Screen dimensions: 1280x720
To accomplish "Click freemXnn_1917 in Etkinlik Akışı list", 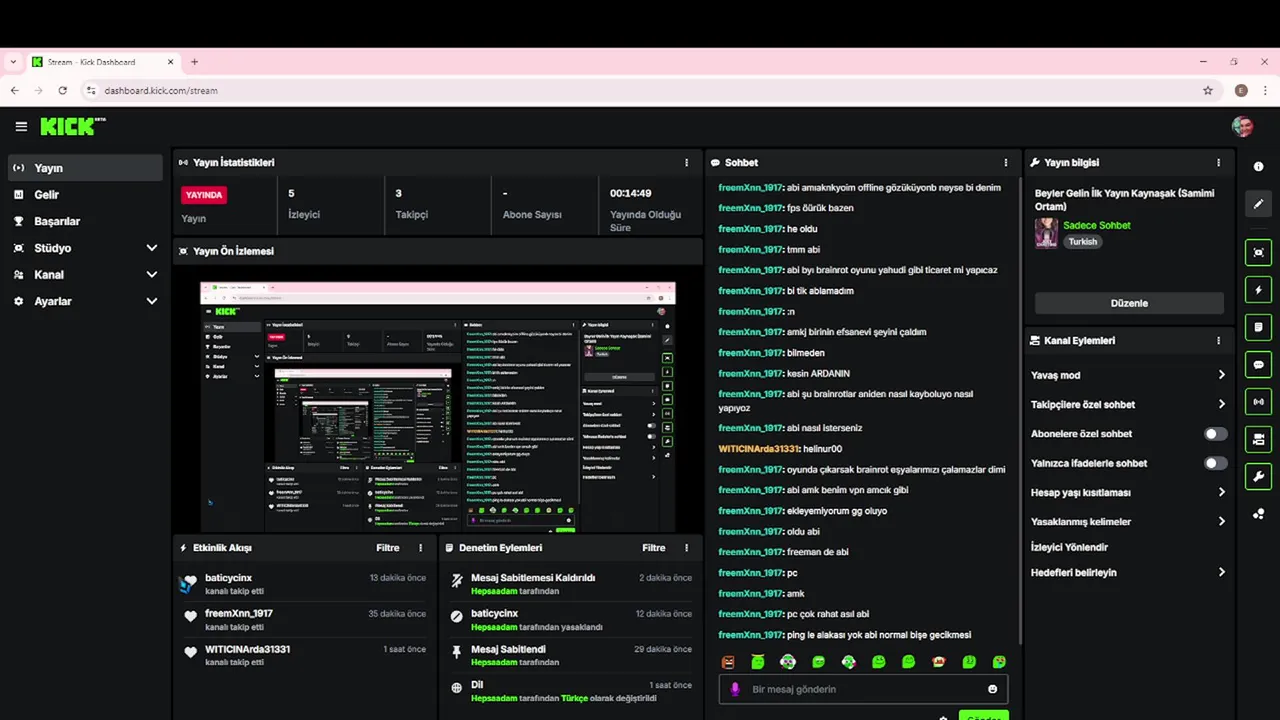I will point(239,613).
